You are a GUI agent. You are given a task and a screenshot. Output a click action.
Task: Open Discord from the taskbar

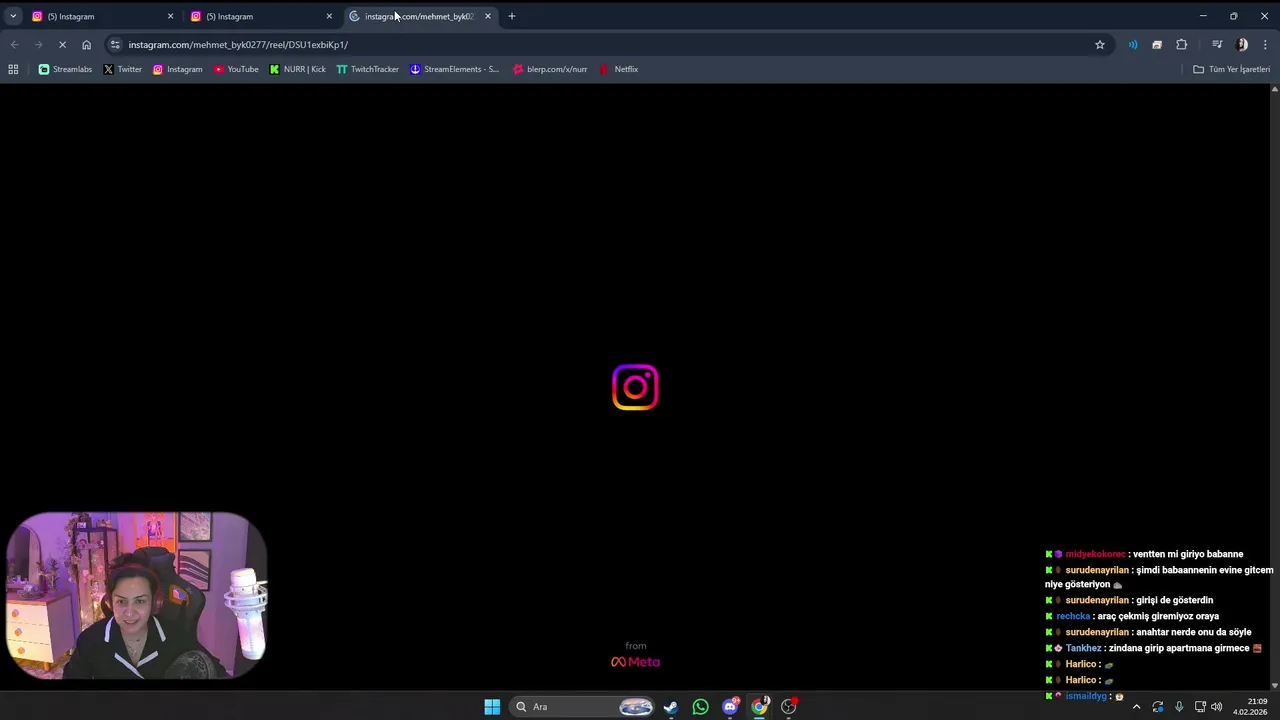coord(730,707)
